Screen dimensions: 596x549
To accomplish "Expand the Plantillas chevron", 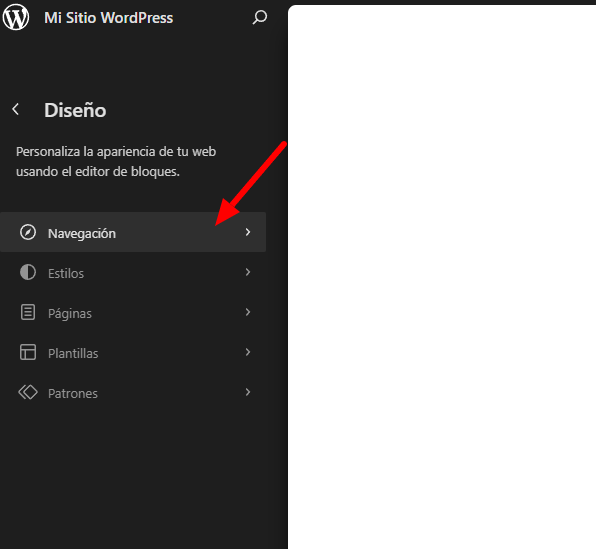I will click(x=248, y=352).
